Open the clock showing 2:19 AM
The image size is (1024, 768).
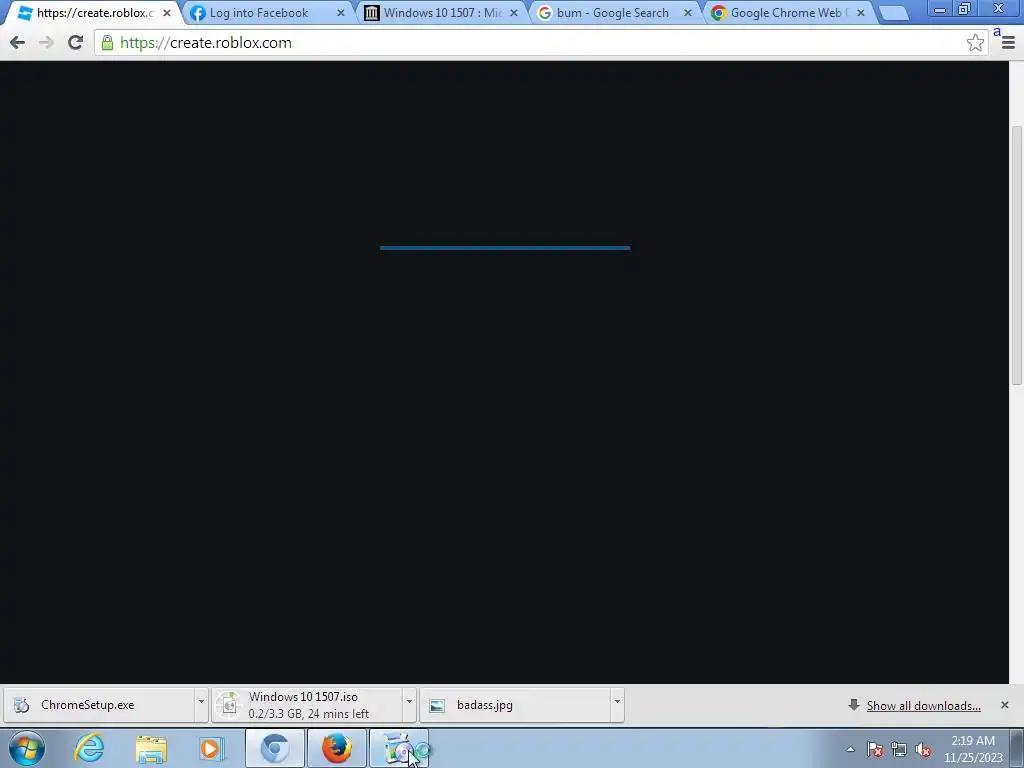coord(972,749)
